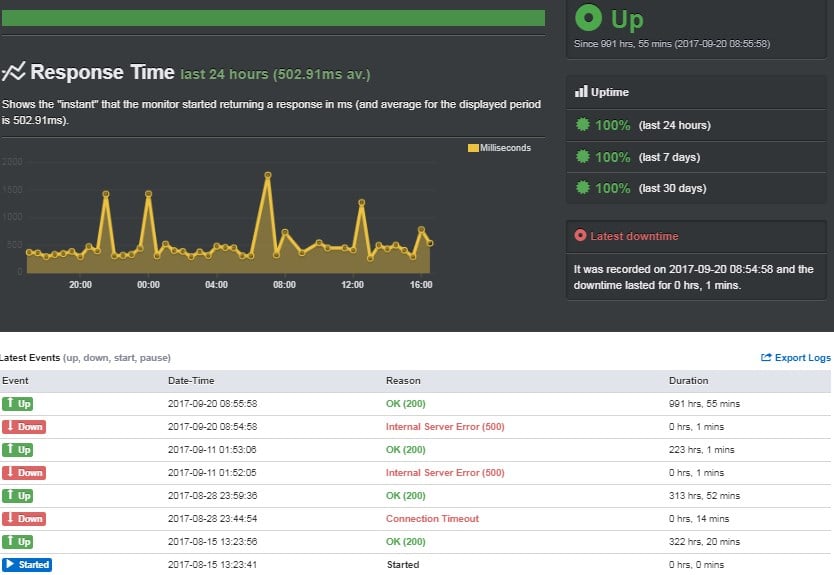Click the Duration column header

pos(688,380)
